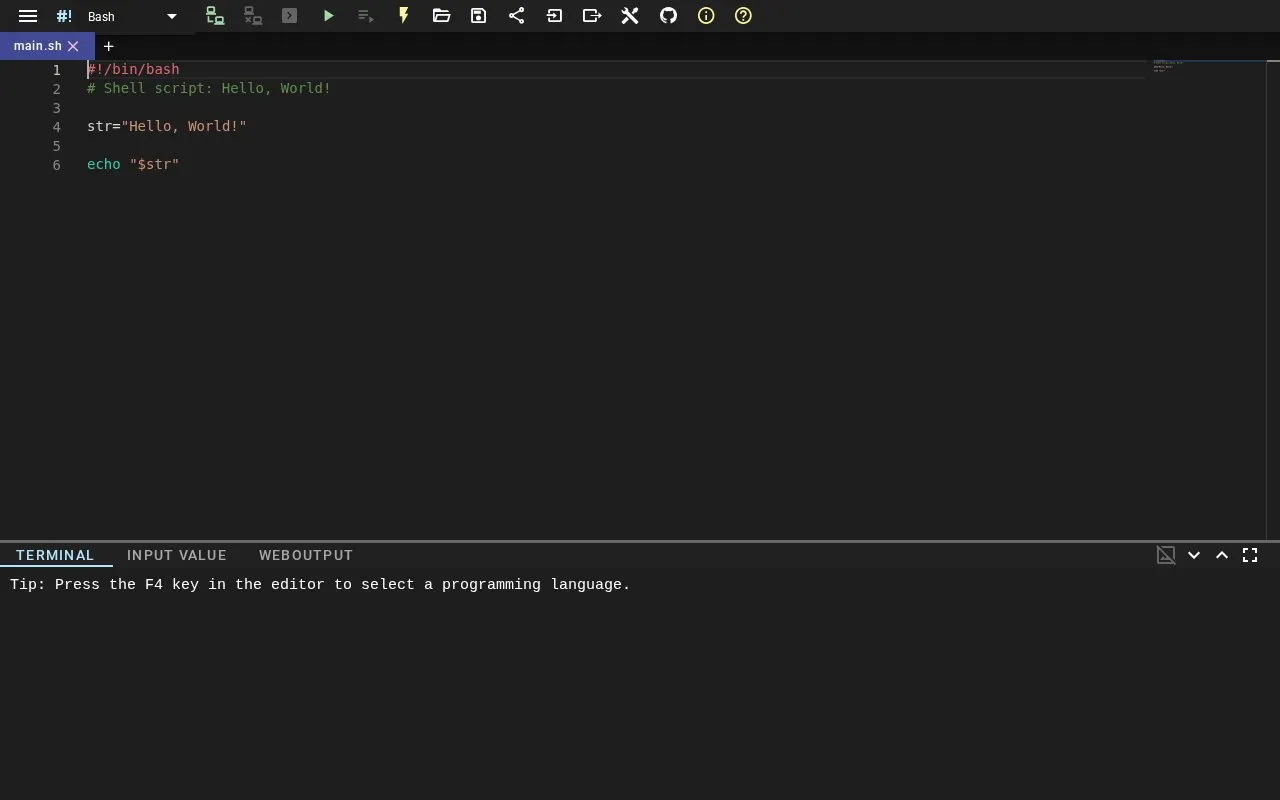This screenshot has width=1280, height=800.
Task: Click line number 6 in the gutter
Action: pos(57,165)
